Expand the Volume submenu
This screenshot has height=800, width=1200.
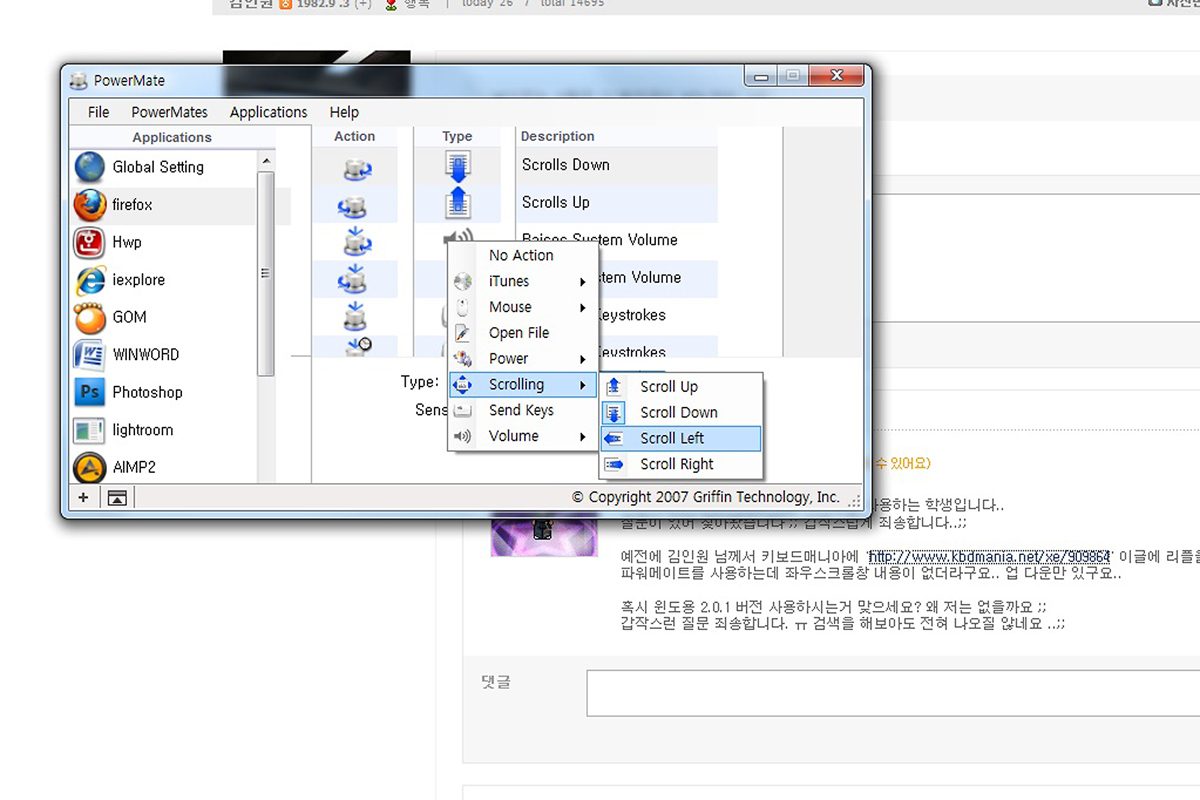click(x=522, y=436)
